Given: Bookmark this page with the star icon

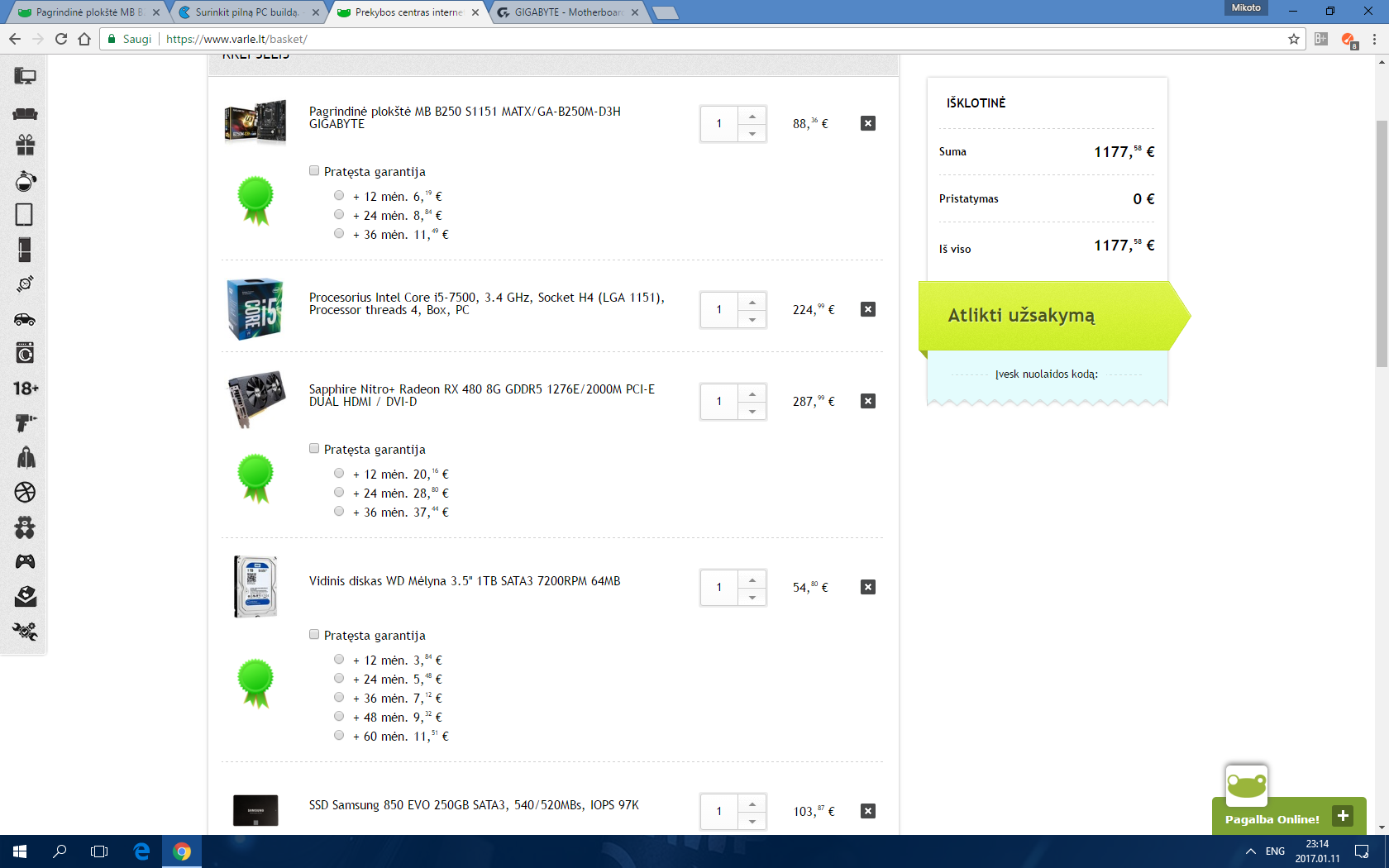Looking at the screenshot, I should 1294,39.
